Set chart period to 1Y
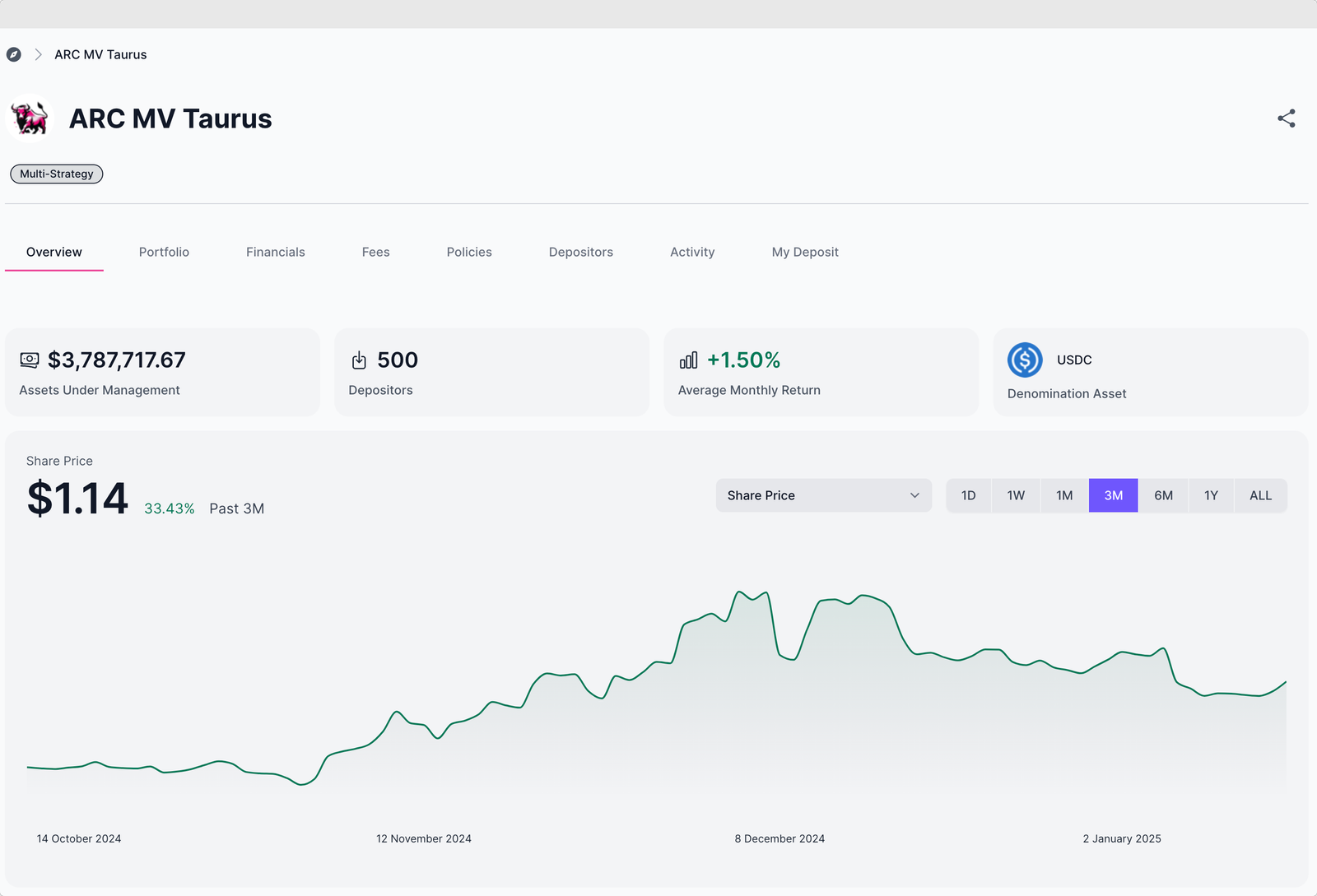 (x=1211, y=495)
